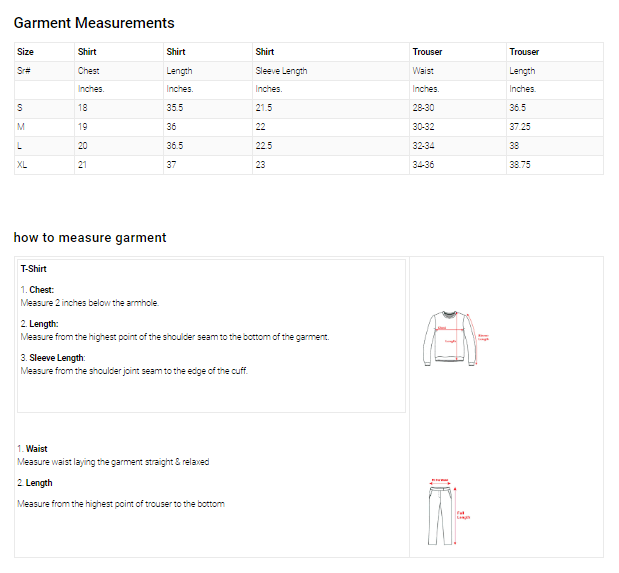Select the 34-36 waist value

click(424, 165)
